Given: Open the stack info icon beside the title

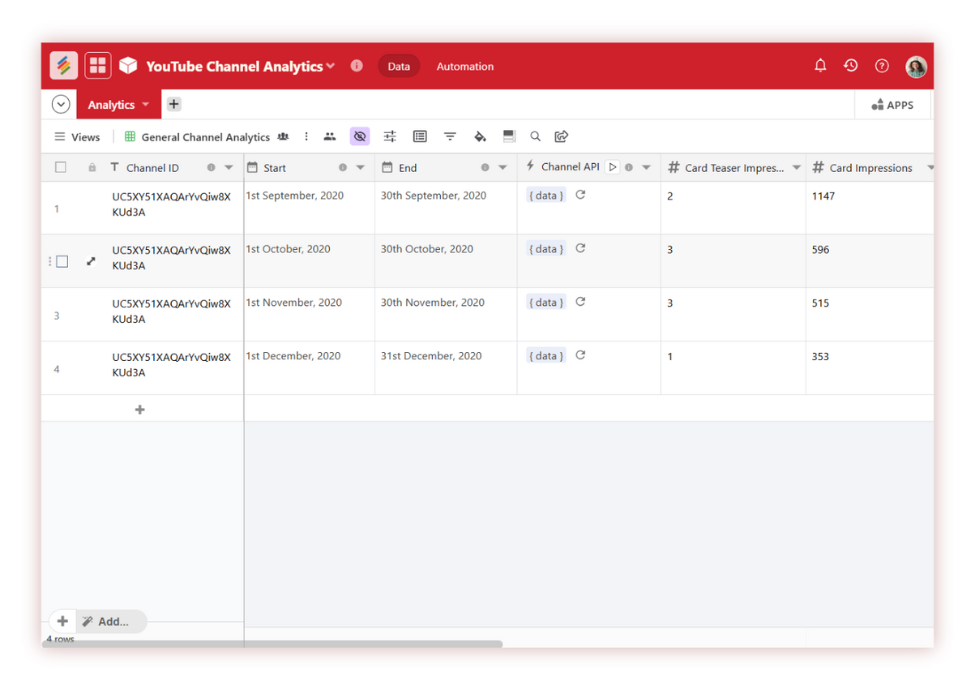Looking at the screenshot, I should [356, 65].
